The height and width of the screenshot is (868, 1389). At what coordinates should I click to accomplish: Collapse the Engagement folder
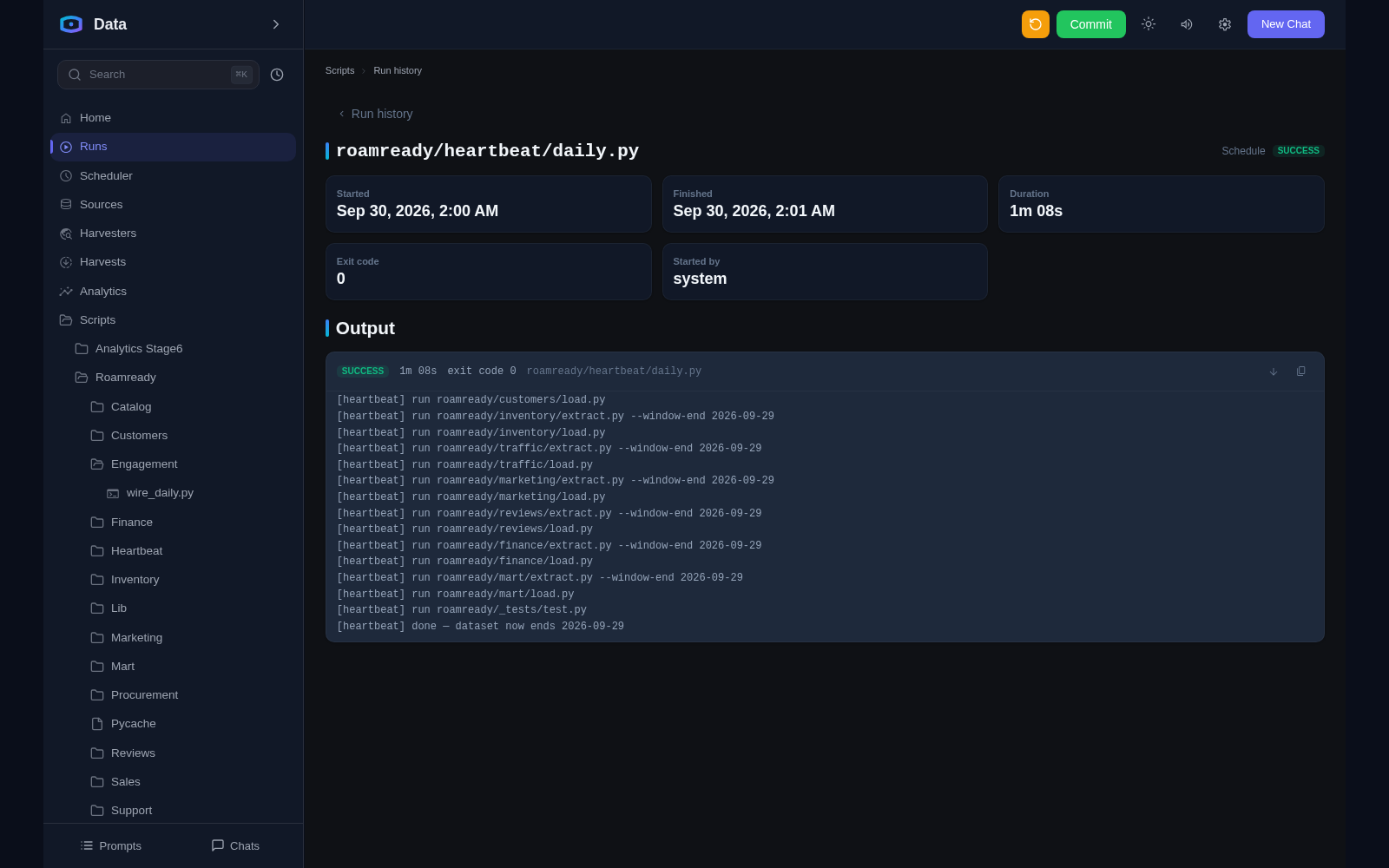point(188,464)
